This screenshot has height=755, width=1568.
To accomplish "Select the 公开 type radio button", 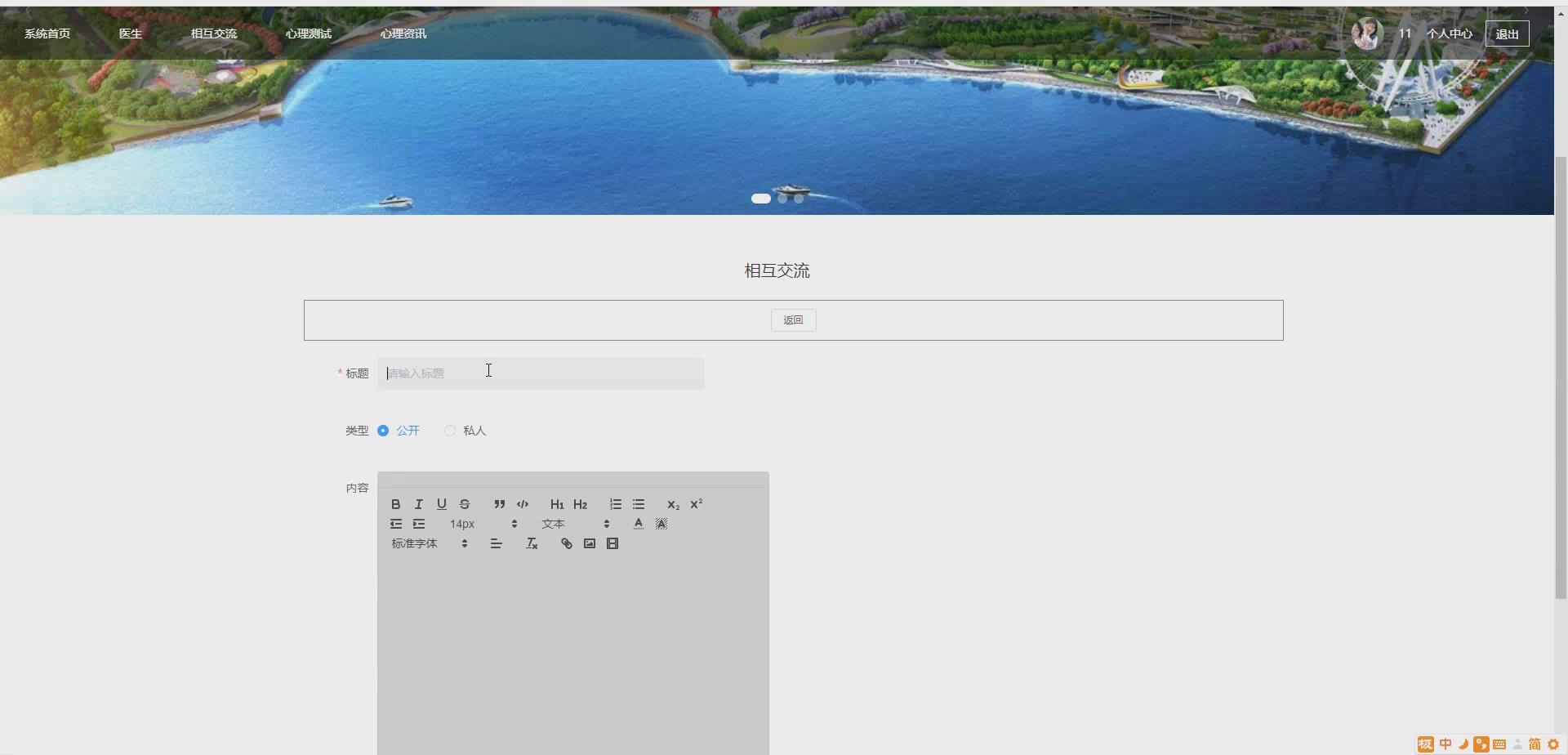I will click(x=383, y=430).
